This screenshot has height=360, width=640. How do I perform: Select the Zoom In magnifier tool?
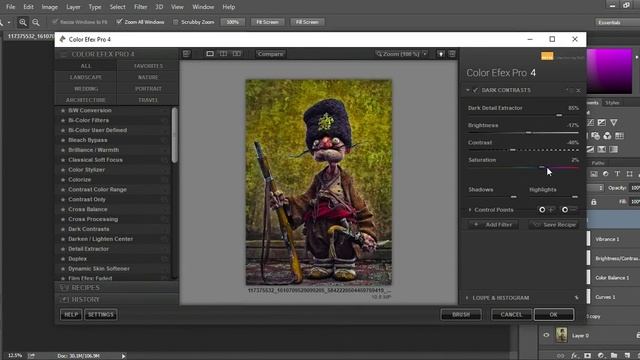pyautogui.click(x=23, y=22)
